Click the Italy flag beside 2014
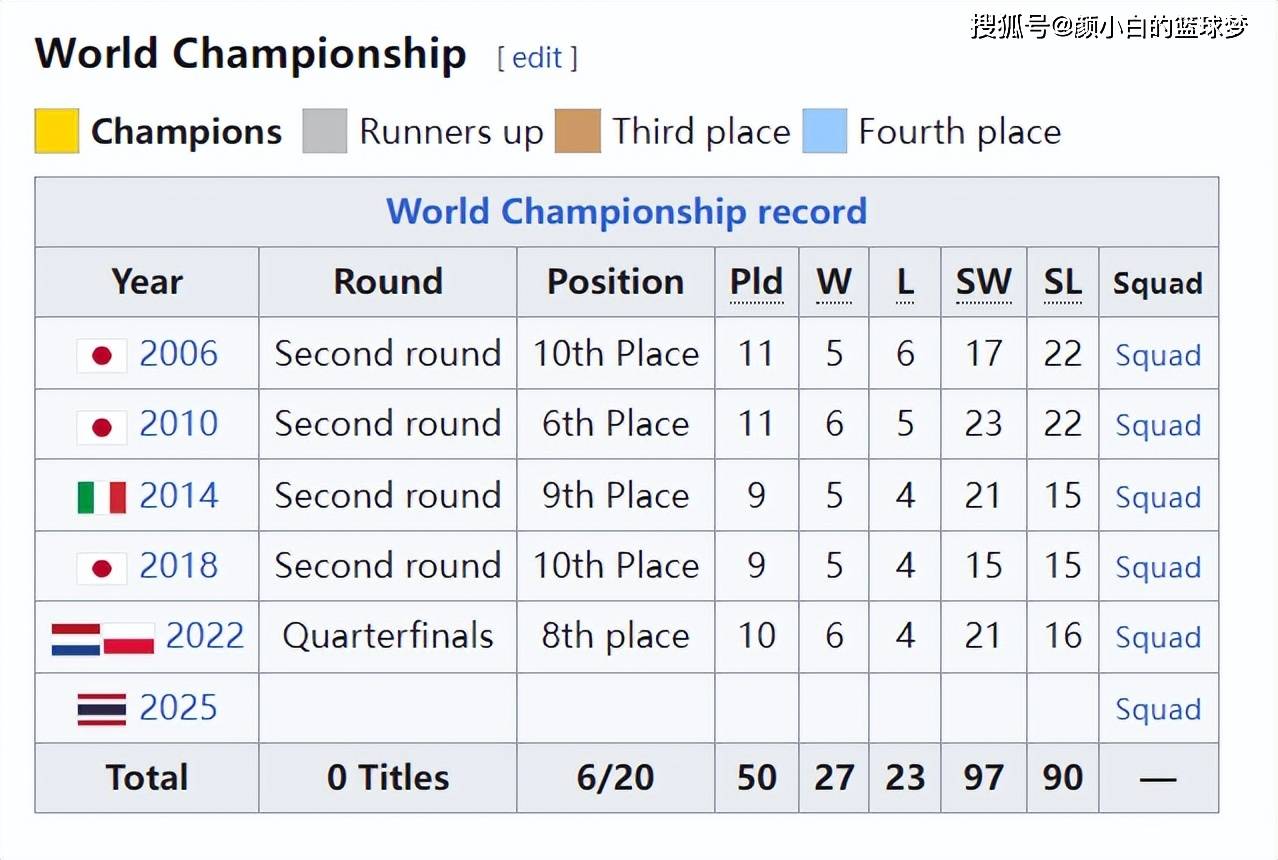 (102, 497)
